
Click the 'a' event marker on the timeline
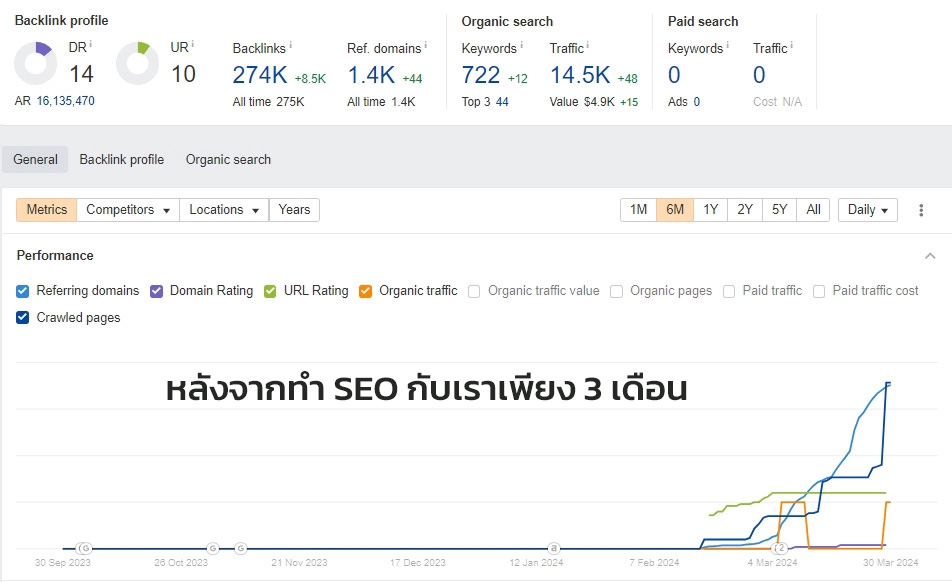(554, 547)
